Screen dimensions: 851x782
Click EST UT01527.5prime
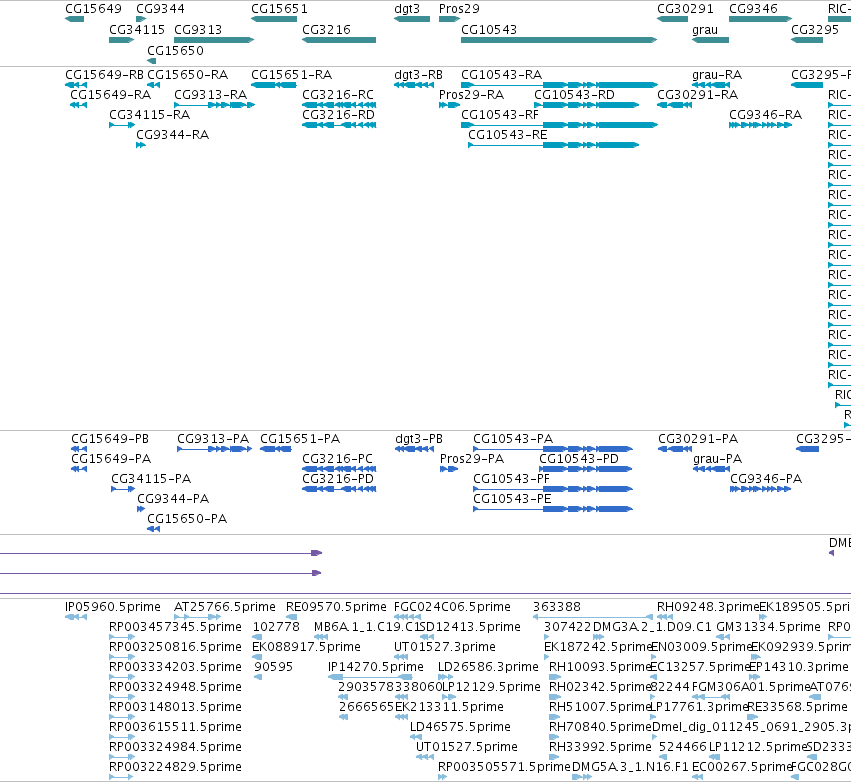425,757
